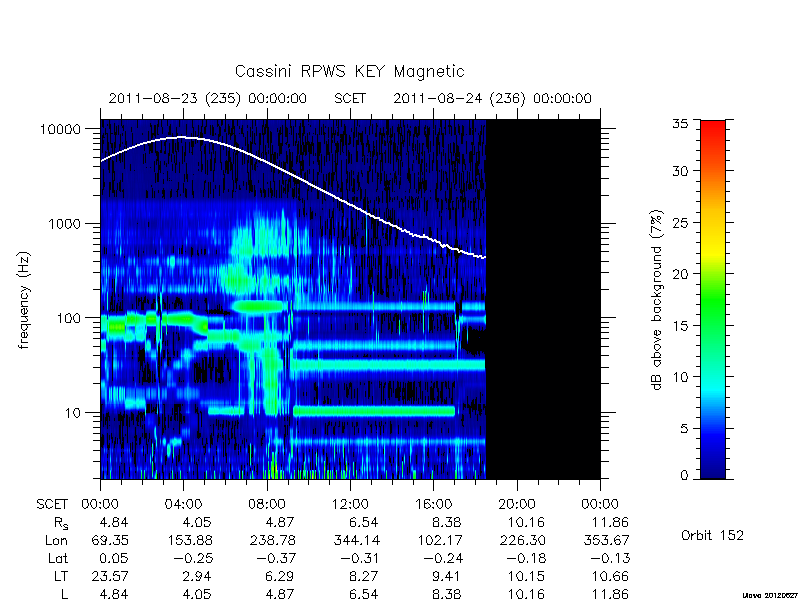Screen dimensions: 800x600
Task: Click the 'frequency (Hz)' vertical axis title
Action: coord(23,300)
